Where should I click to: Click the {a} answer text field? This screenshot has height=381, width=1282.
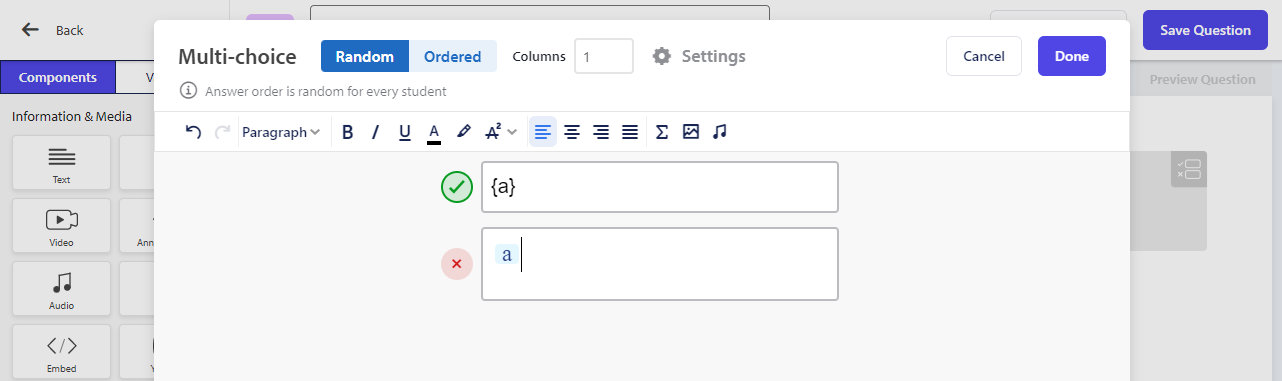point(660,187)
